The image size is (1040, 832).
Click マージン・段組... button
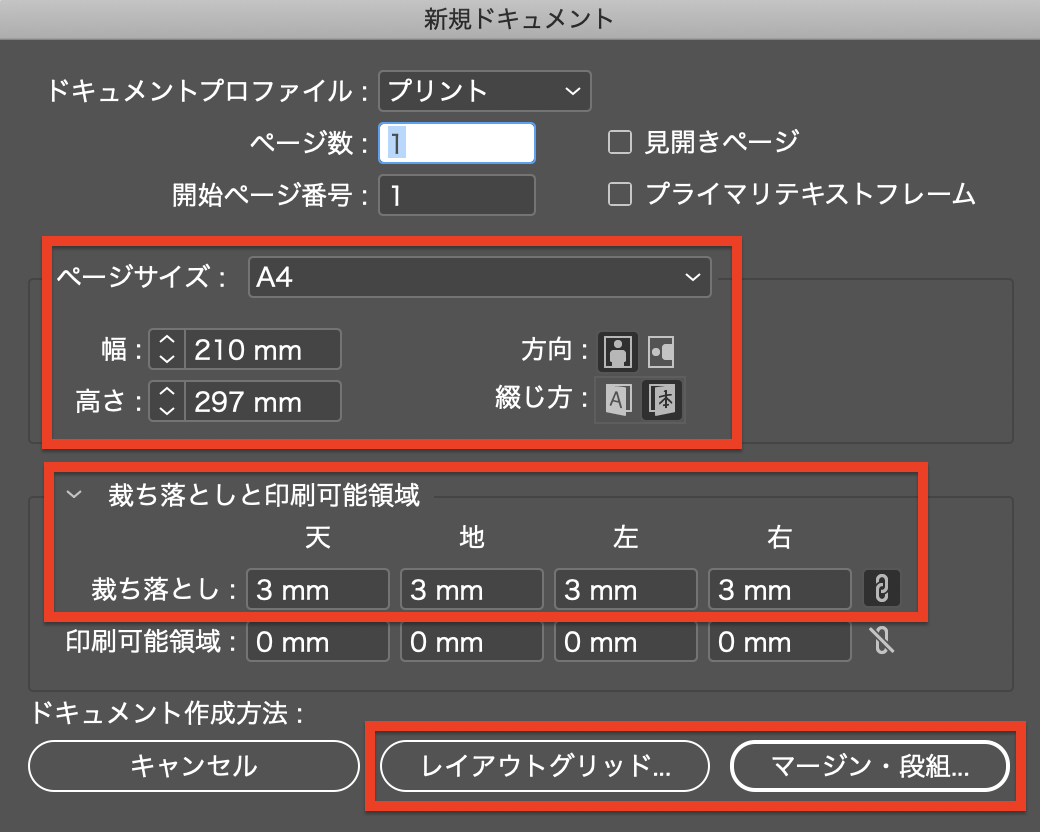click(x=870, y=766)
